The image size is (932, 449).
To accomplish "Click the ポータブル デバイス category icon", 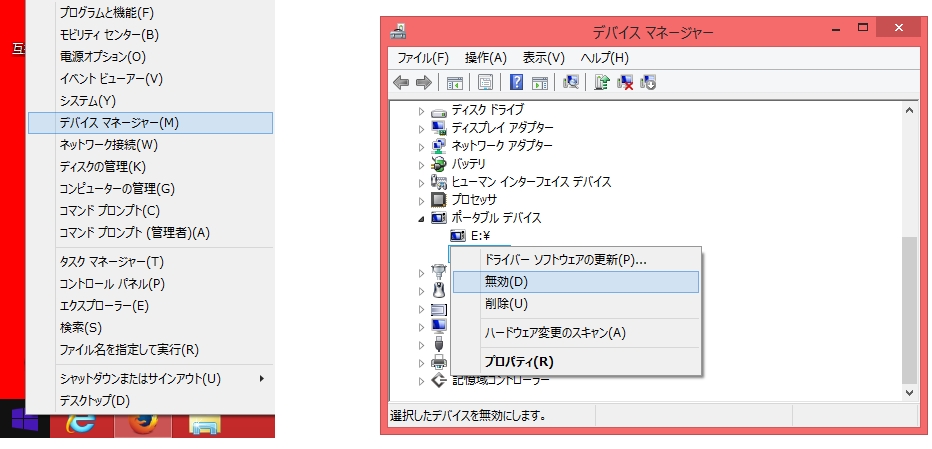I will (x=439, y=218).
